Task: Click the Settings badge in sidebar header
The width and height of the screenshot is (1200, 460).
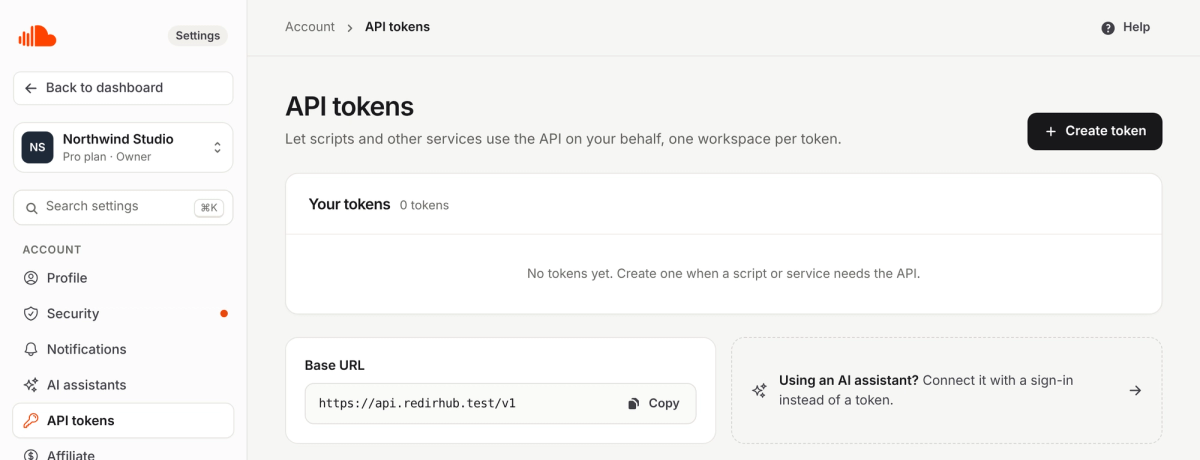Action: 198,36
